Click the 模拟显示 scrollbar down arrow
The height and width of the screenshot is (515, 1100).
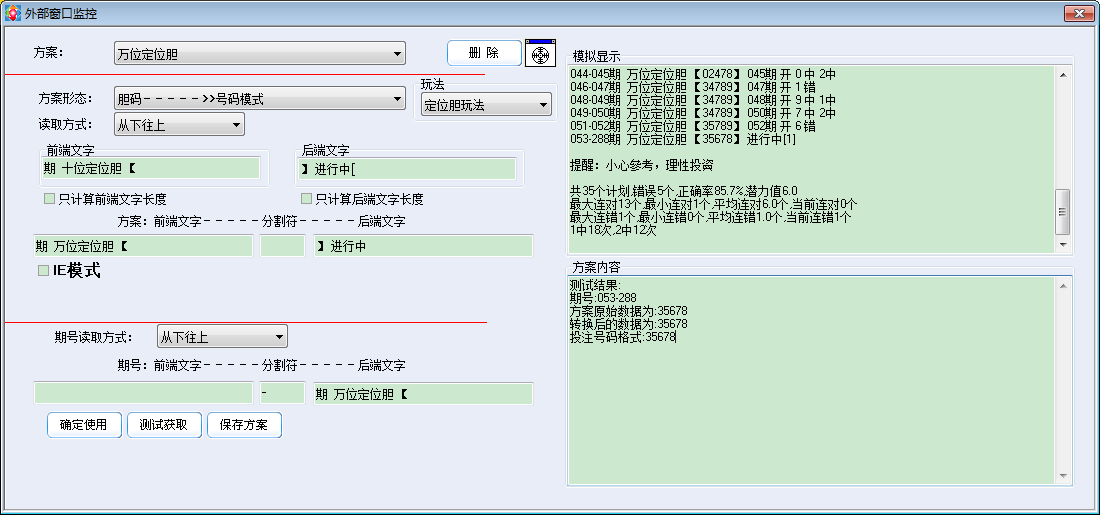(x=1063, y=244)
